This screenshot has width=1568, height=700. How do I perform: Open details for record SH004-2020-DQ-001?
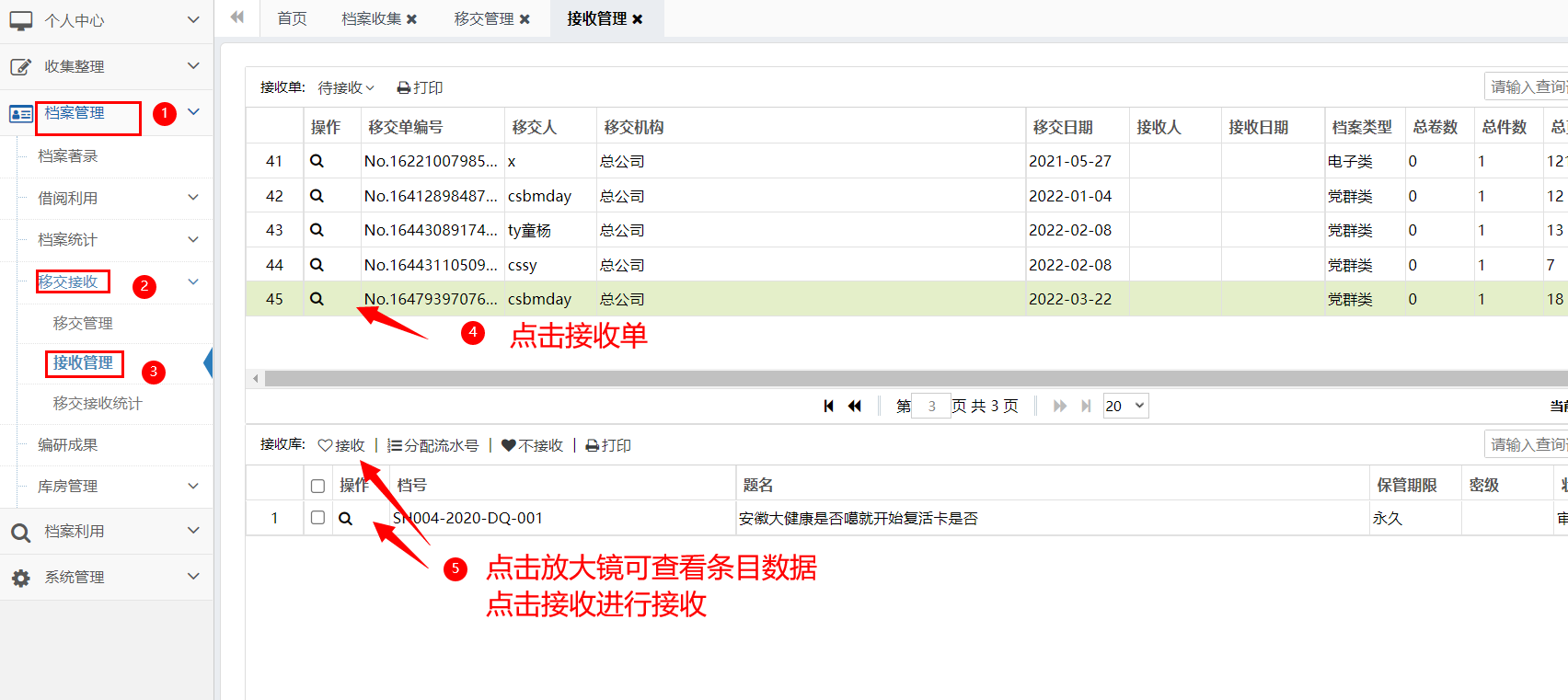coord(345,519)
